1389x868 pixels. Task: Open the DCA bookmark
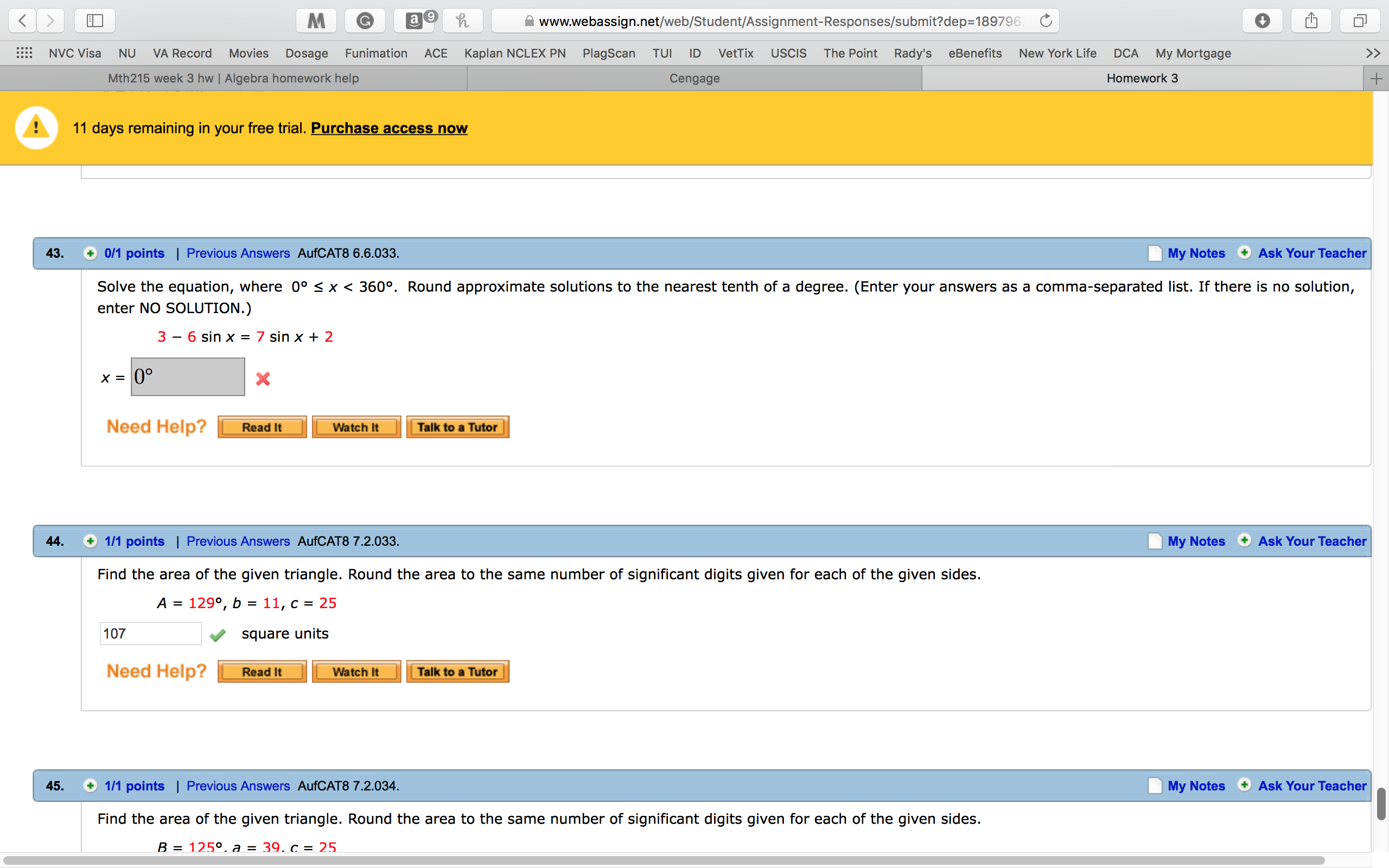point(1125,53)
